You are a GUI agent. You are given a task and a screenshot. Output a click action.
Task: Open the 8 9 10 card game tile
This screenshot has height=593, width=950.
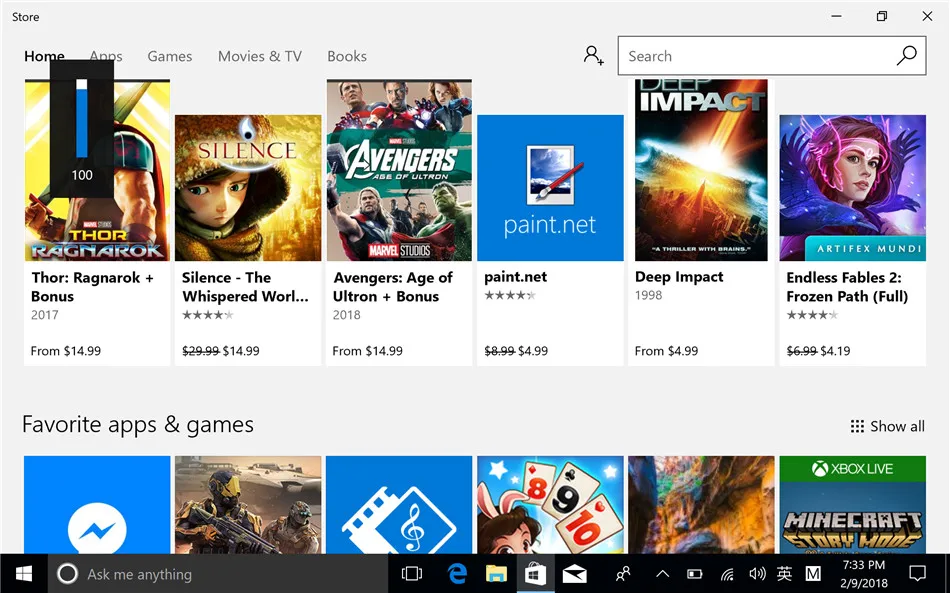coord(550,505)
